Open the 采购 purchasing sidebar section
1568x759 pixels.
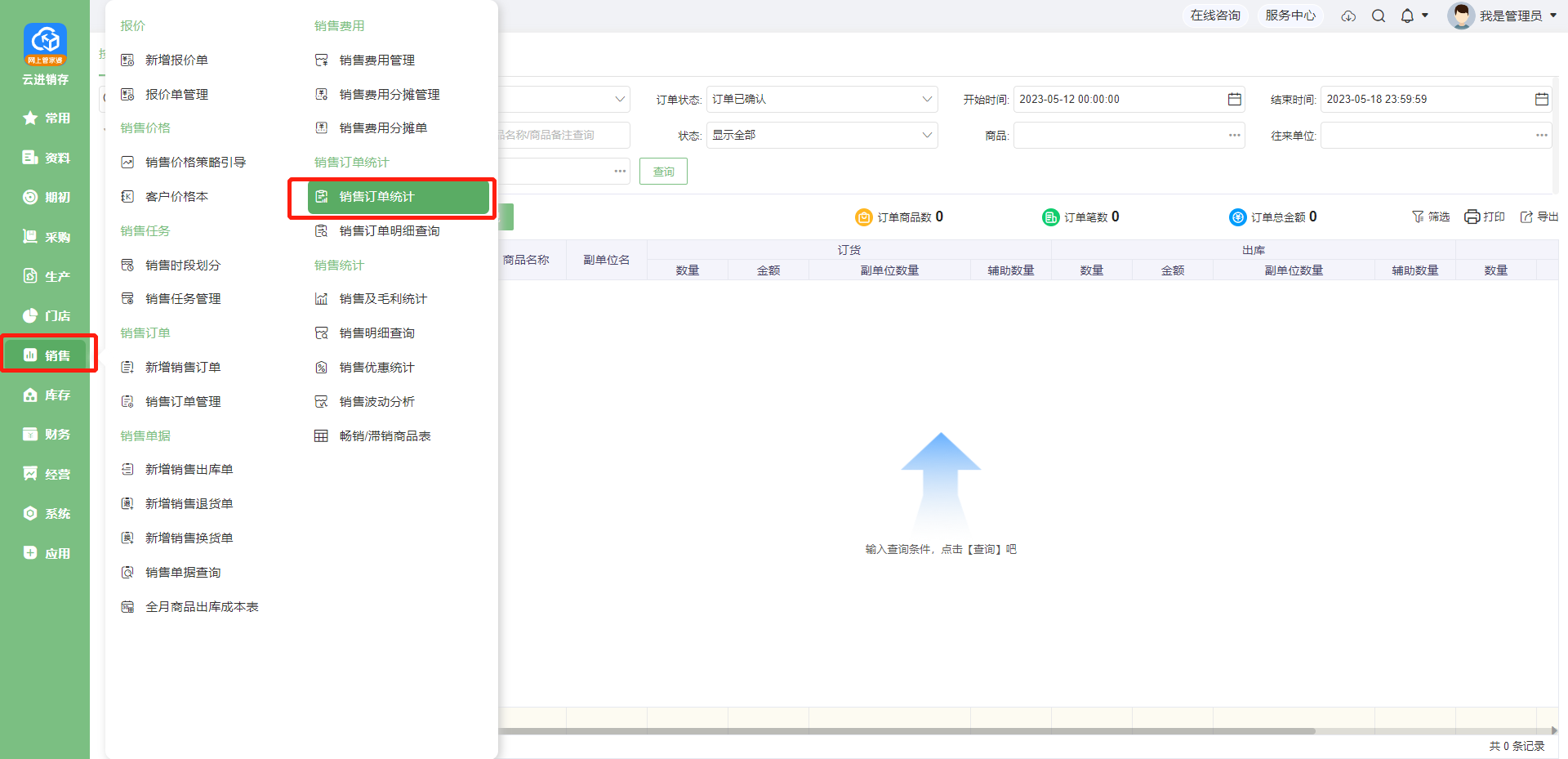pos(45,237)
